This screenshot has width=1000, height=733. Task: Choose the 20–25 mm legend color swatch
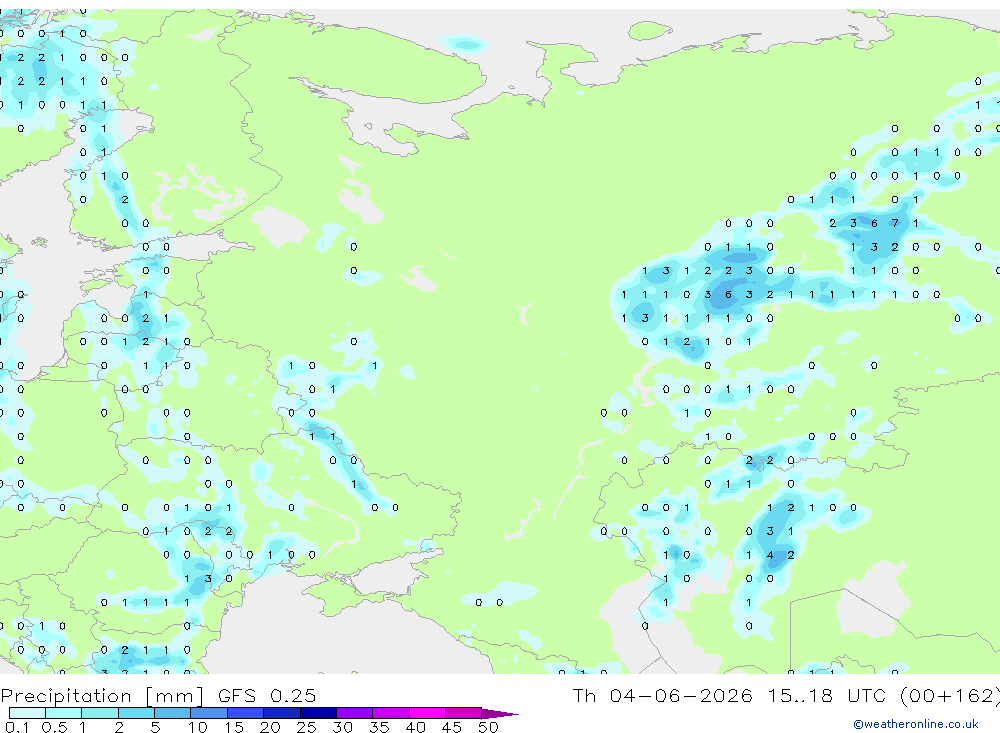coord(282,713)
